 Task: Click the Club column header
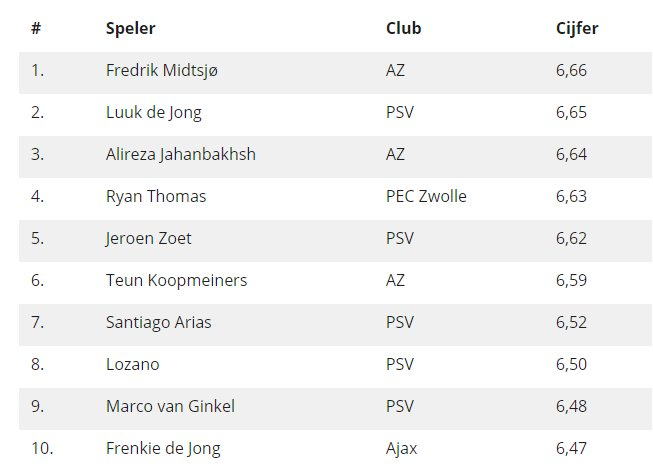[403, 28]
